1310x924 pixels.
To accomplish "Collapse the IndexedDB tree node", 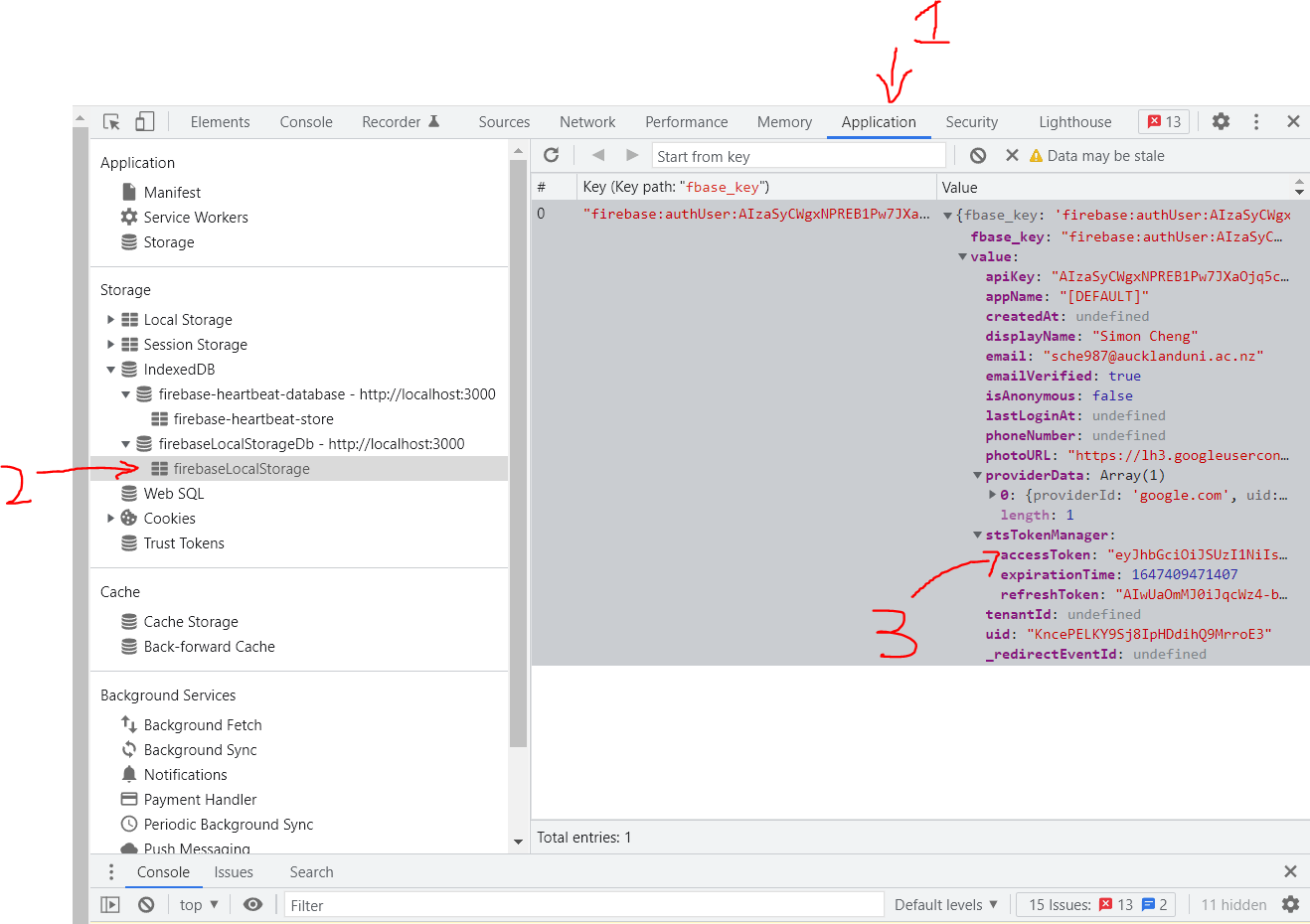I will pos(110,369).
